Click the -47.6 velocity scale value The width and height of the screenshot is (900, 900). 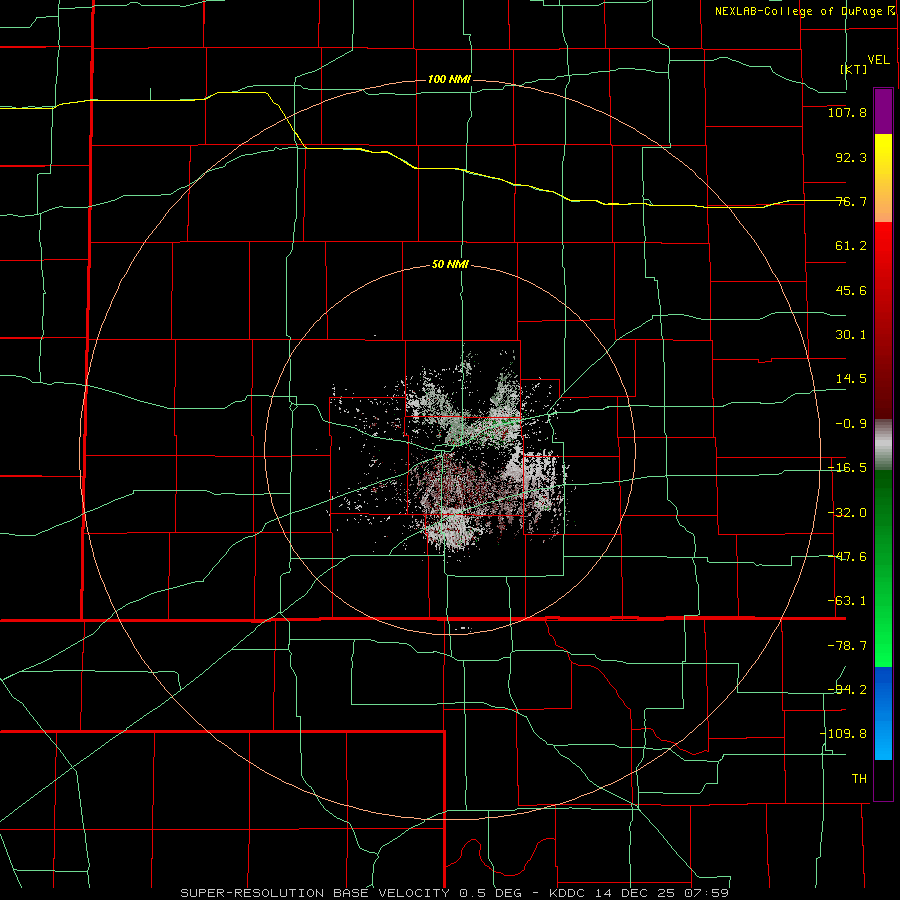point(847,557)
